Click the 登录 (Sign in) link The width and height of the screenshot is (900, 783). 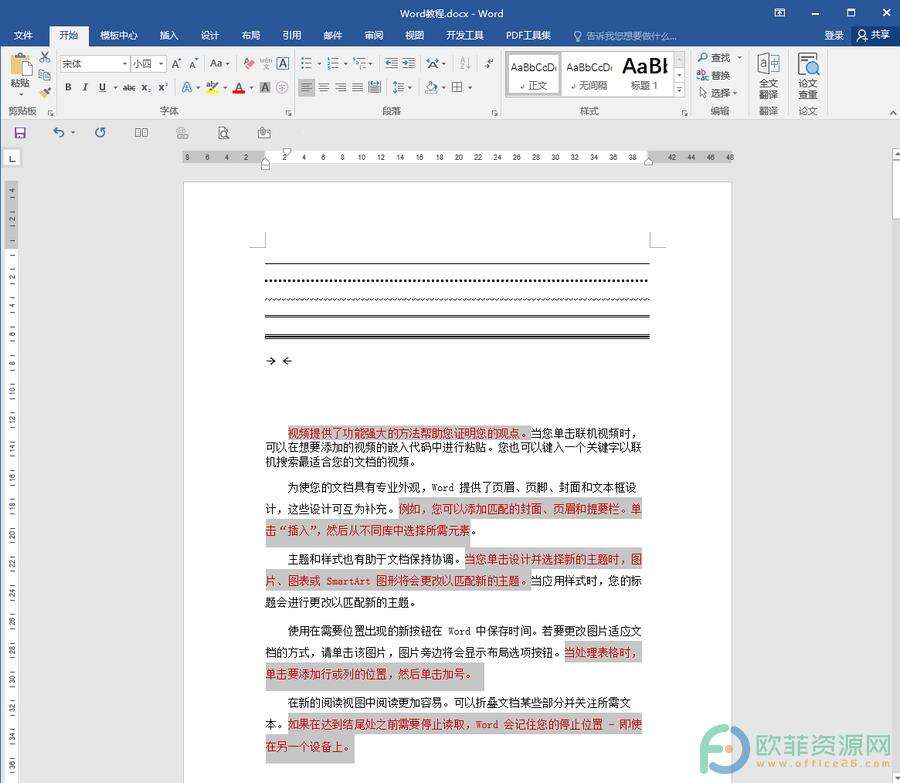[x=834, y=36]
